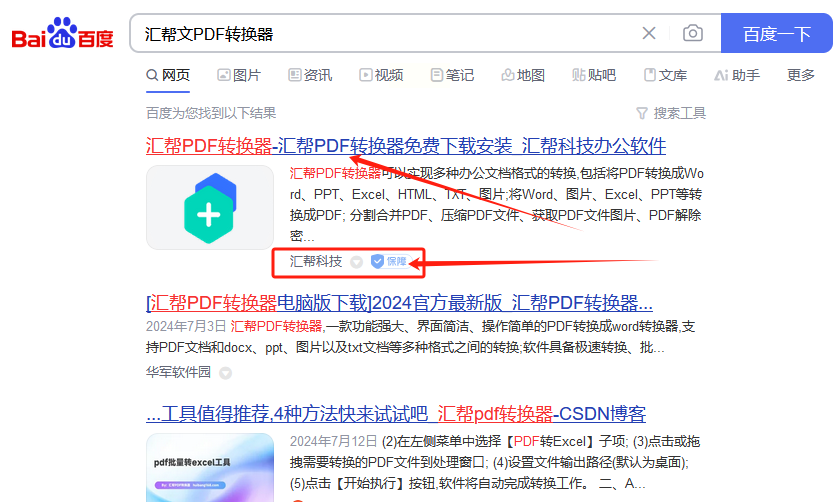
Task: Open the Baidu logo homepage
Action: pos(63,33)
